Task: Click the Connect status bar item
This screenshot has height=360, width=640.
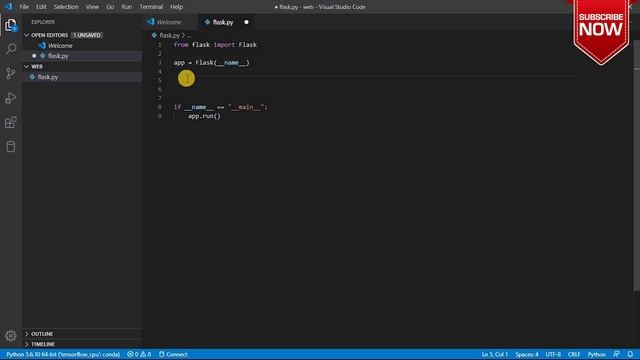Action: tap(173, 354)
